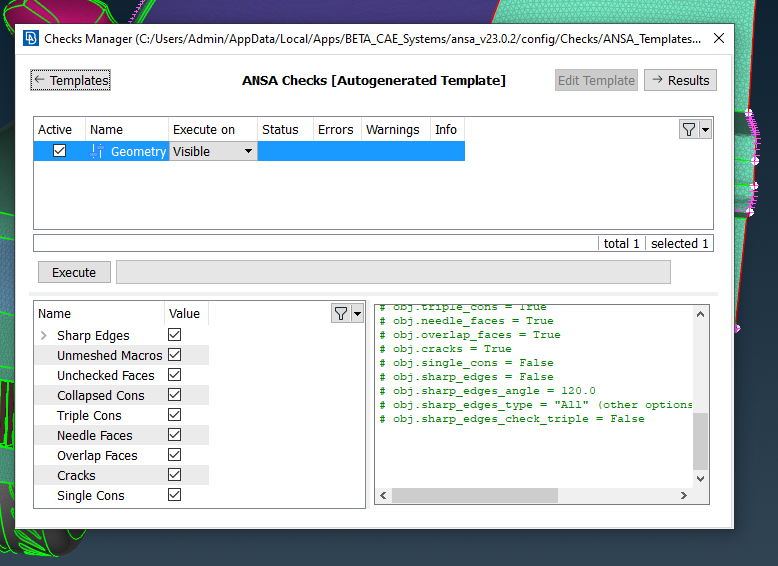Click the script pane scroll down arrow
Screen dimensions: 778x566
click(700, 479)
